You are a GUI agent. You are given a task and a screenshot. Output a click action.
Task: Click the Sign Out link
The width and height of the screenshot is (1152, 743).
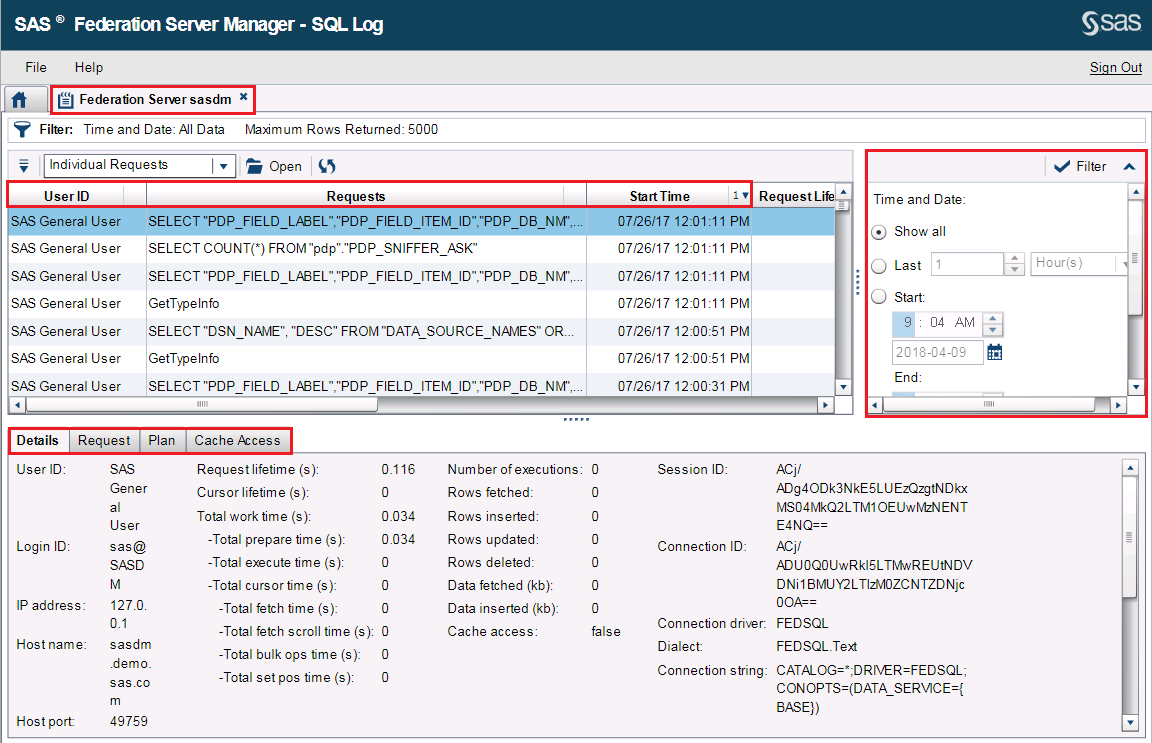point(1115,68)
